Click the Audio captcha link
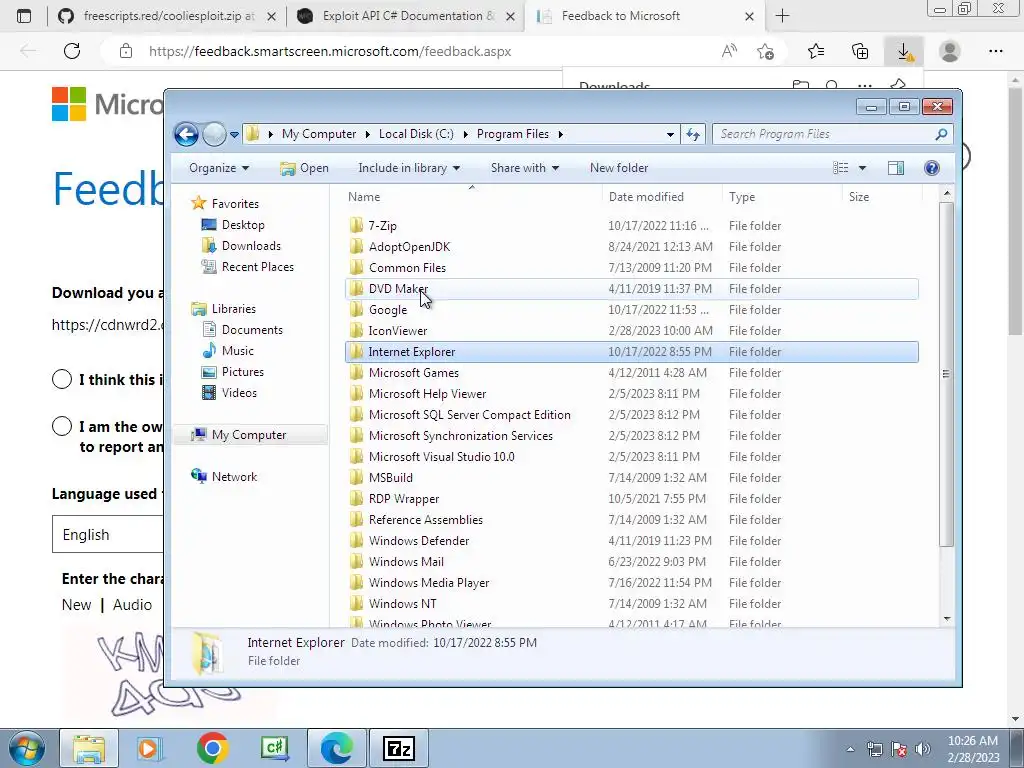This screenshot has width=1024, height=768. 132,605
